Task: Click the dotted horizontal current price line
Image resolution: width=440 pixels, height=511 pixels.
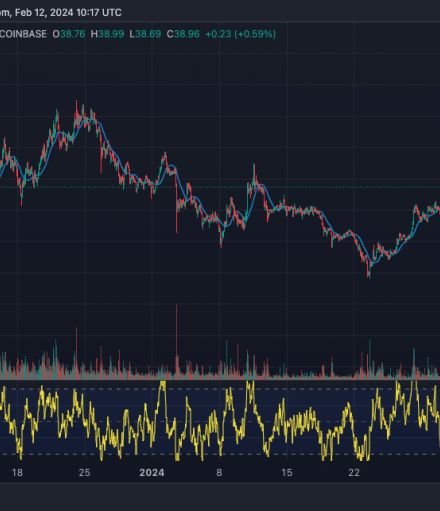Action: [x=220, y=187]
